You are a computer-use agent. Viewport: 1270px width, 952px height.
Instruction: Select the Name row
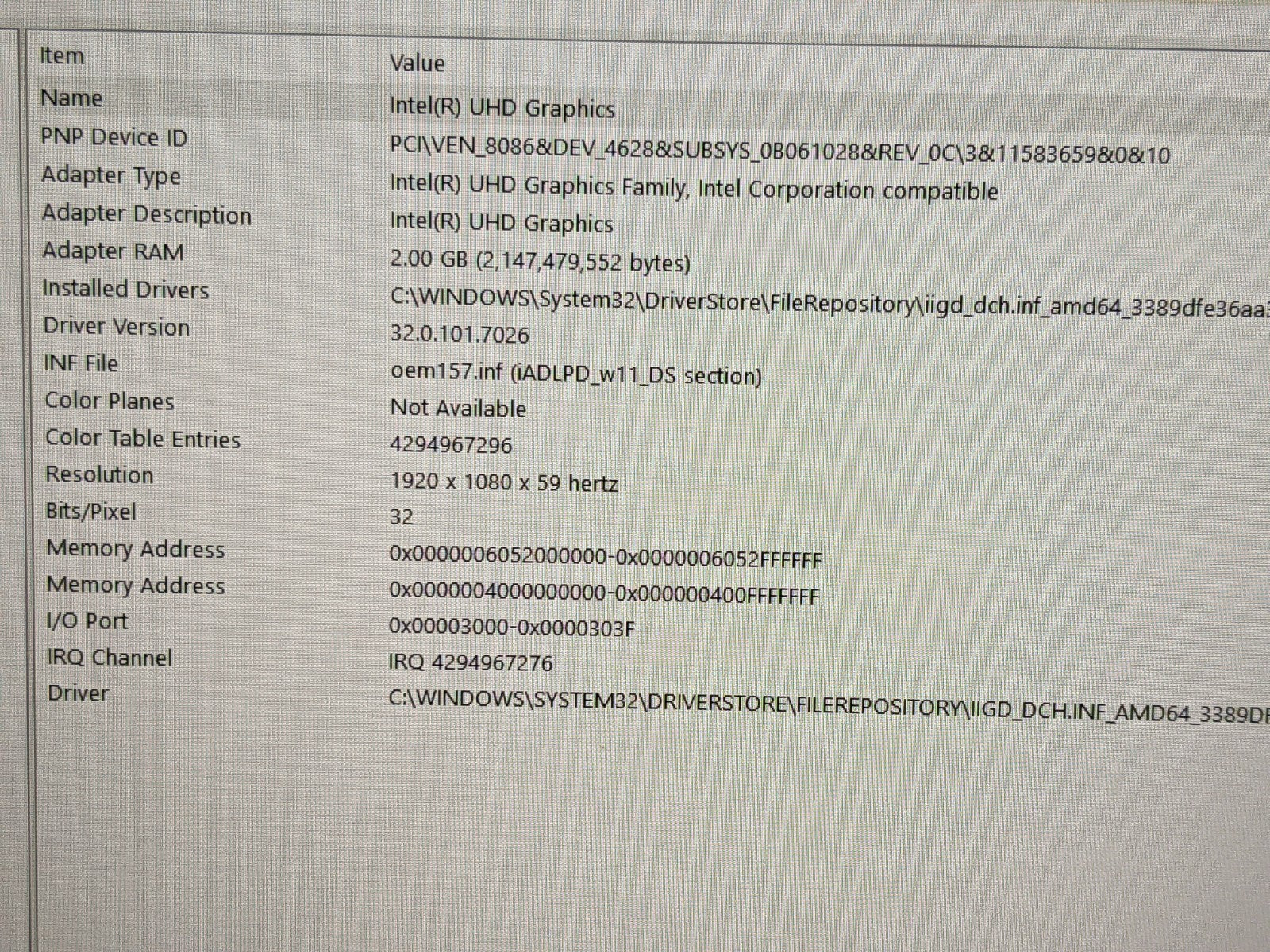click(71, 98)
